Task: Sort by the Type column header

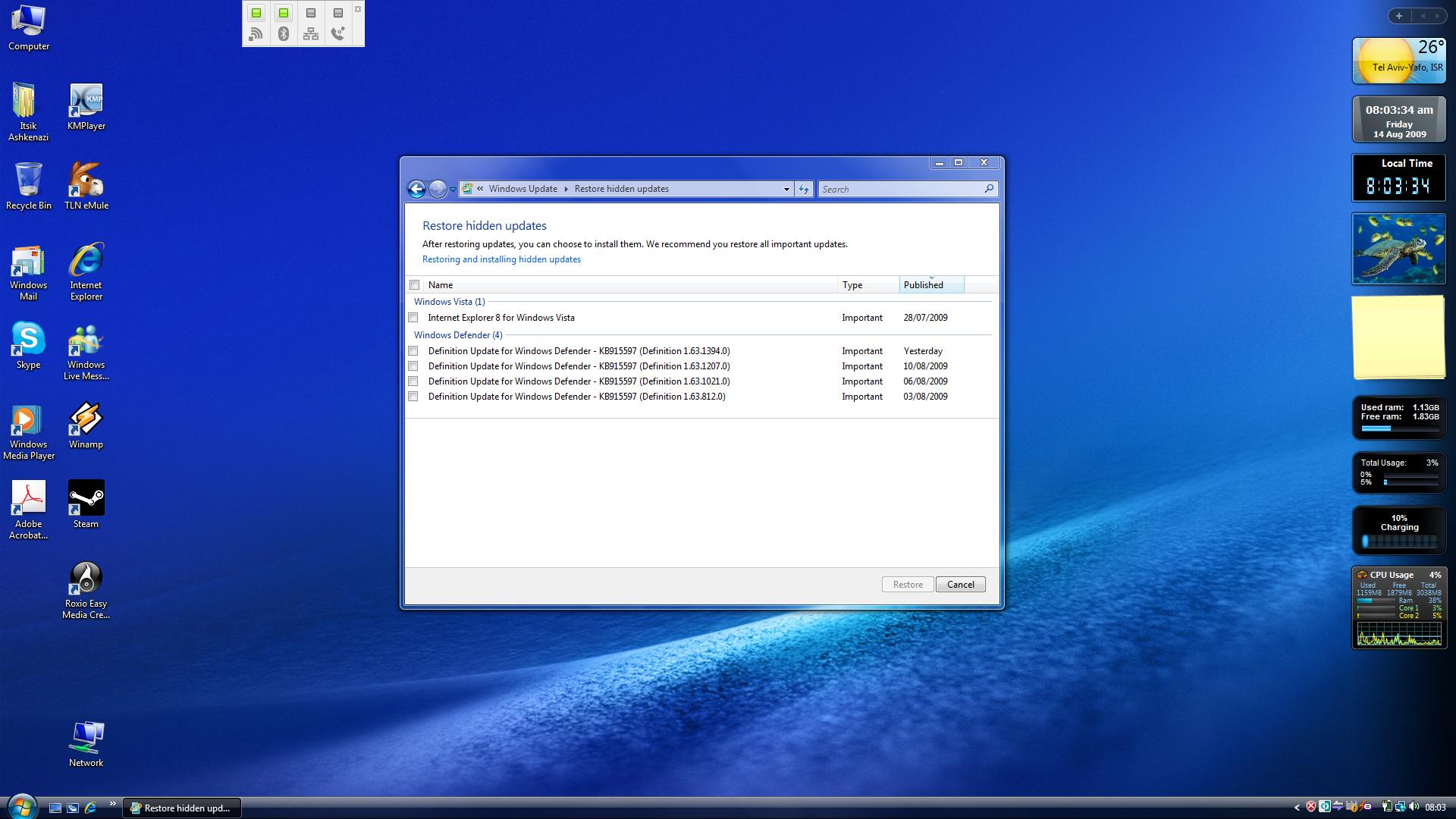Action: coord(868,285)
